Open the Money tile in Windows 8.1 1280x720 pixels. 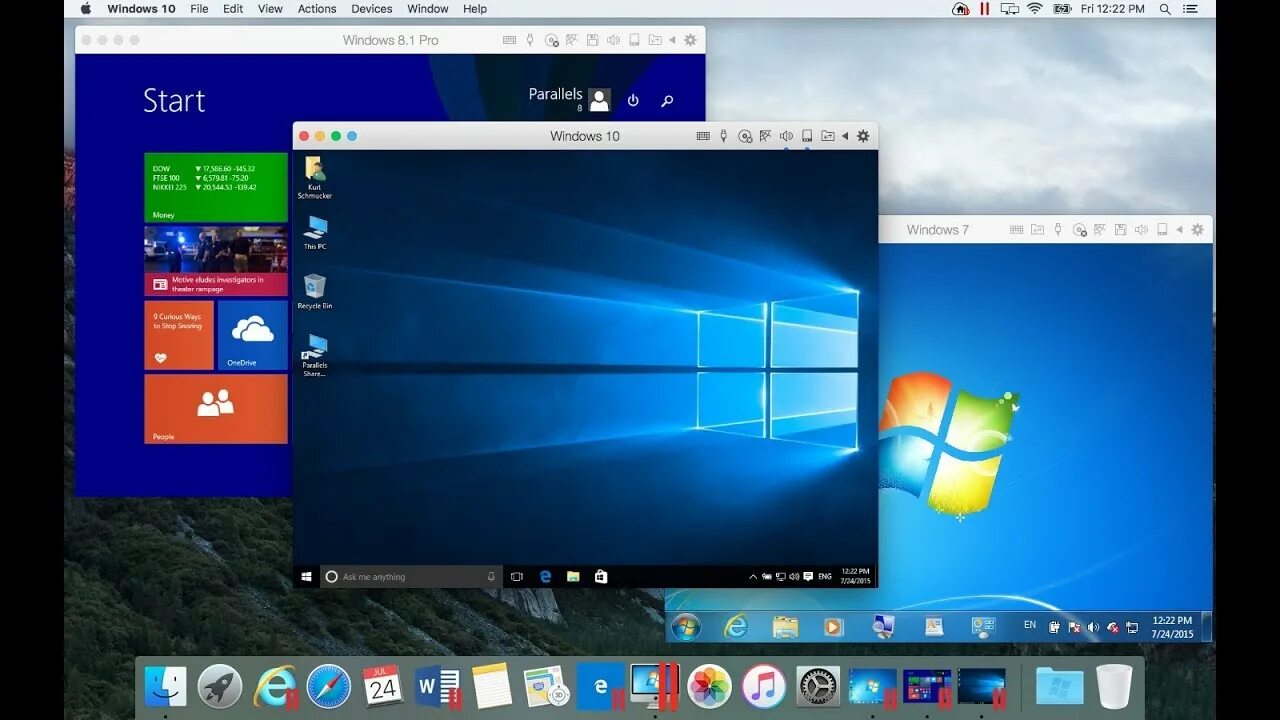point(216,187)
